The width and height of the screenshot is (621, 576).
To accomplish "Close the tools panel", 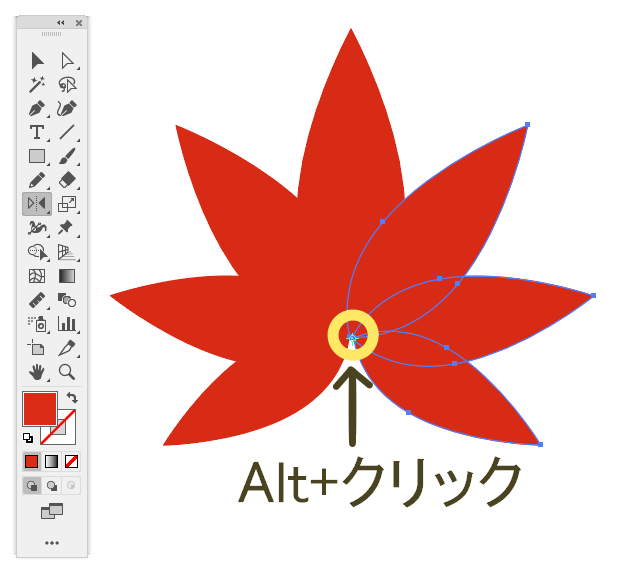I will pyautogui.click(x=79, y=23).
